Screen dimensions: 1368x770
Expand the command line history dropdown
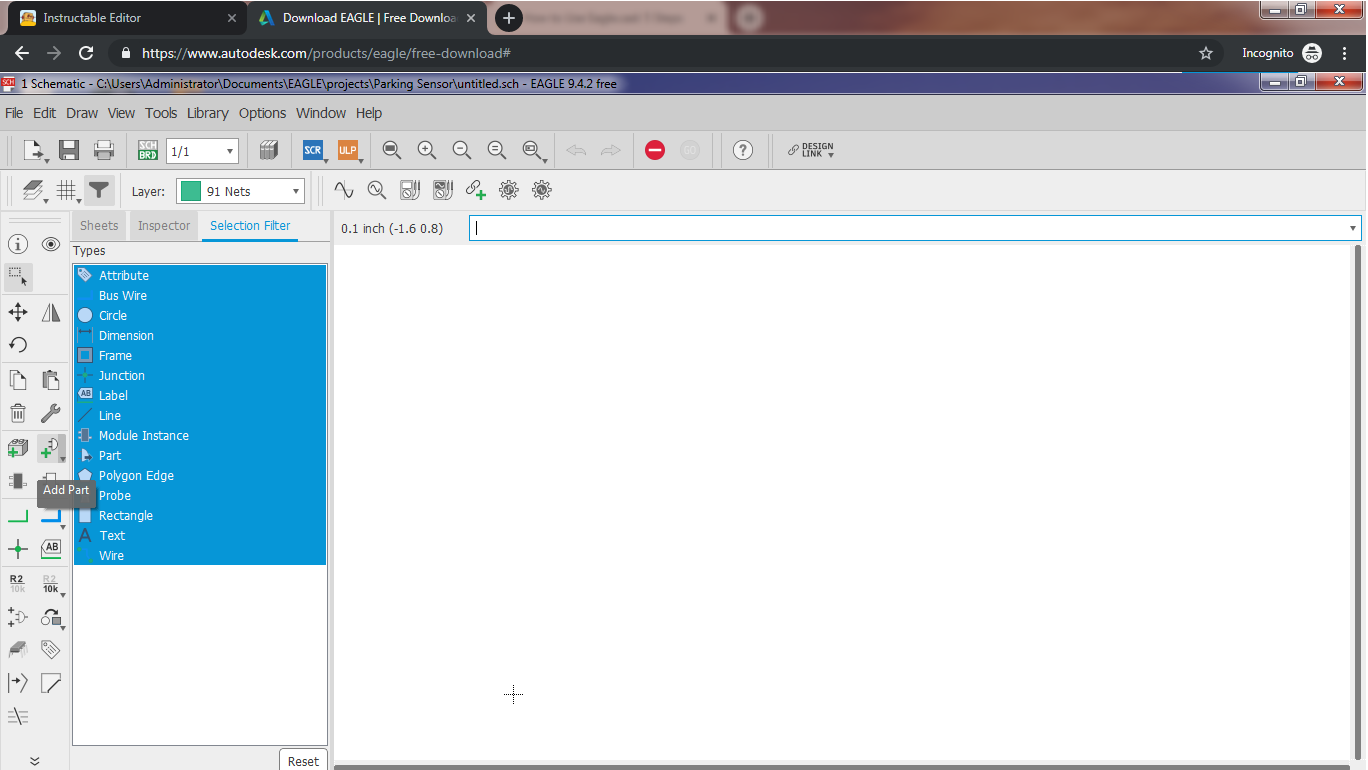[1352, 228]
